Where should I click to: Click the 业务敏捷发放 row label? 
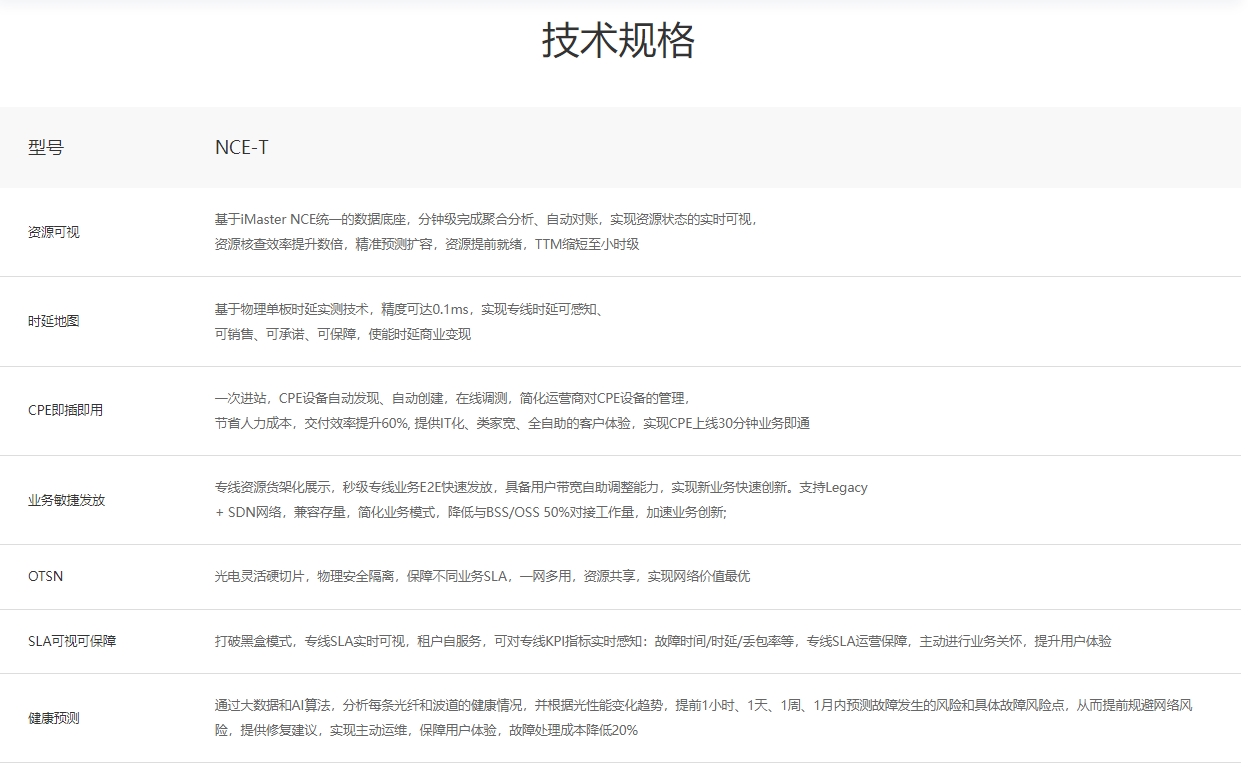click(x=66, y=500)
